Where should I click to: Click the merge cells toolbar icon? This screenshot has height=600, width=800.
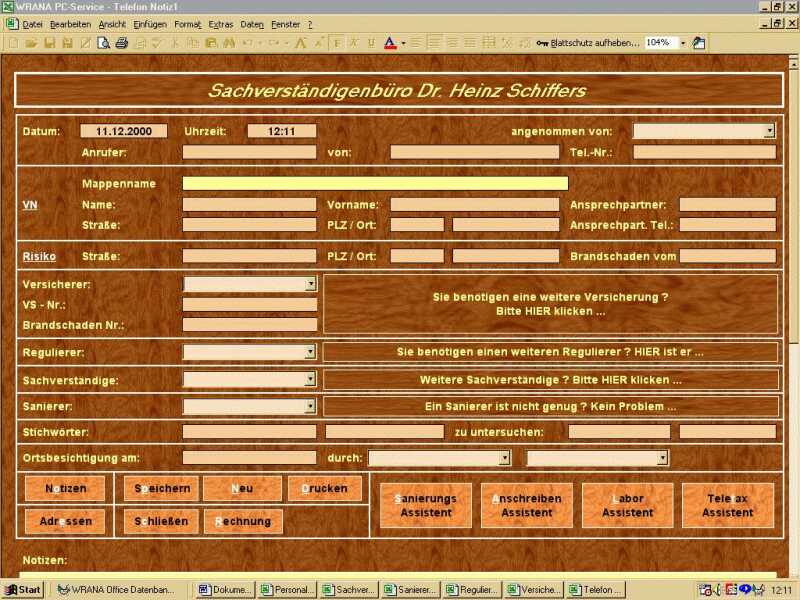[488, 43]
